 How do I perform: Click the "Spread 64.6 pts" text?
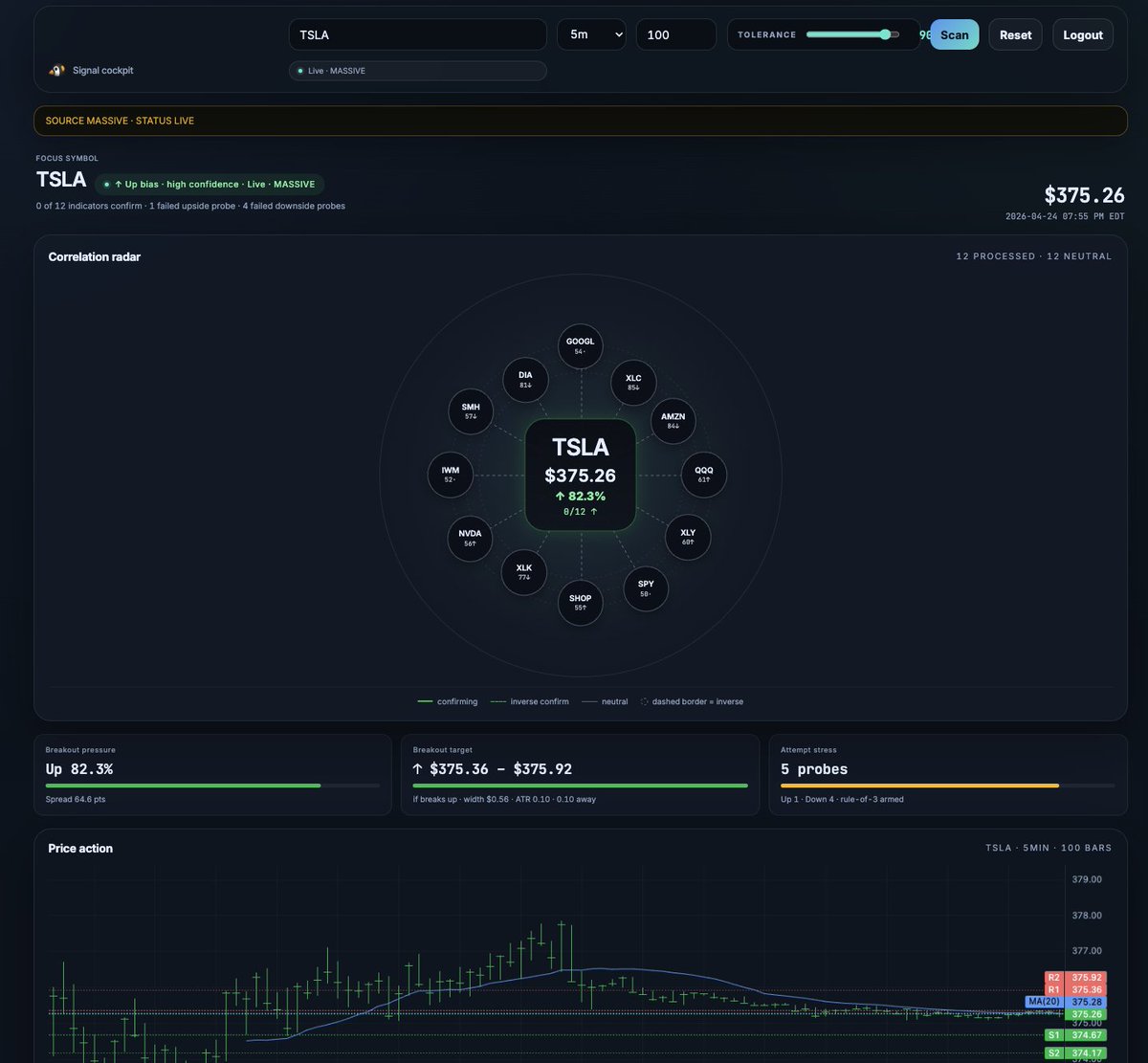(x=76, y=799)
